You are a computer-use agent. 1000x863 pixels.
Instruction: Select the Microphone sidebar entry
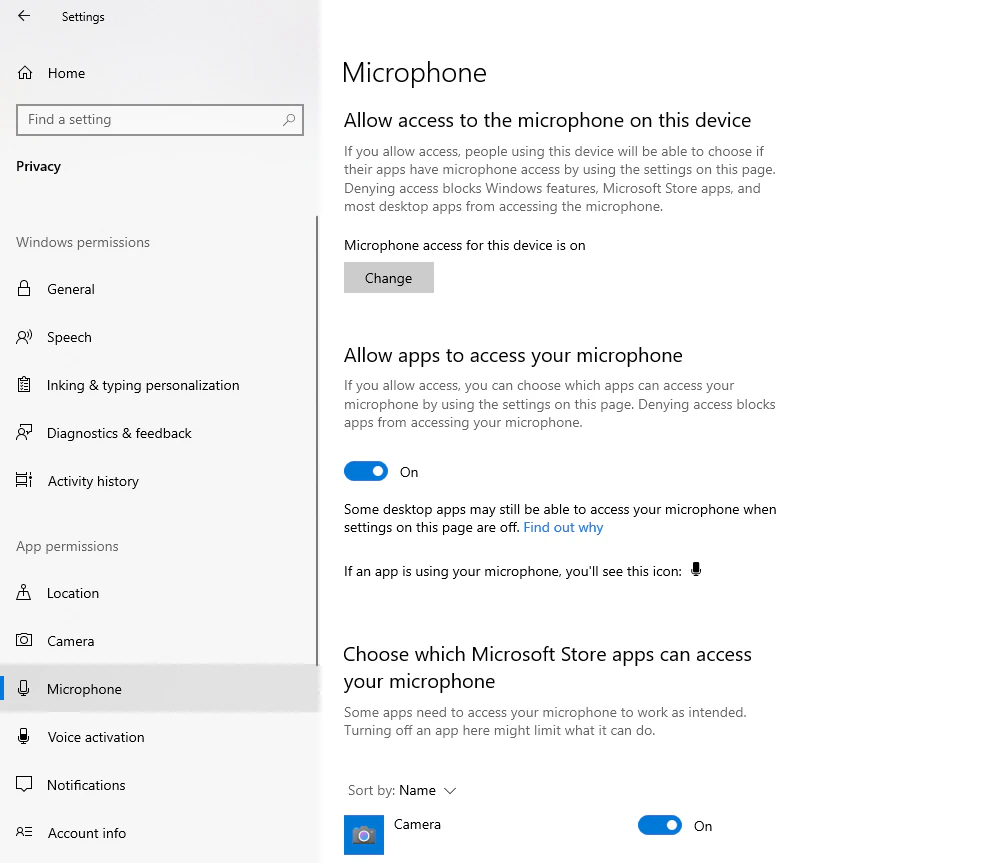click(159, 689)
